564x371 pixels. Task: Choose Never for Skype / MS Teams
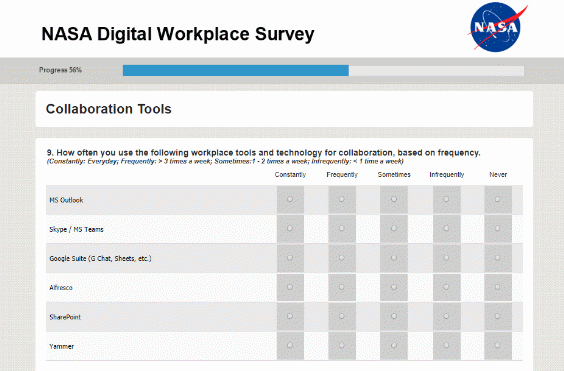(497, 228)
